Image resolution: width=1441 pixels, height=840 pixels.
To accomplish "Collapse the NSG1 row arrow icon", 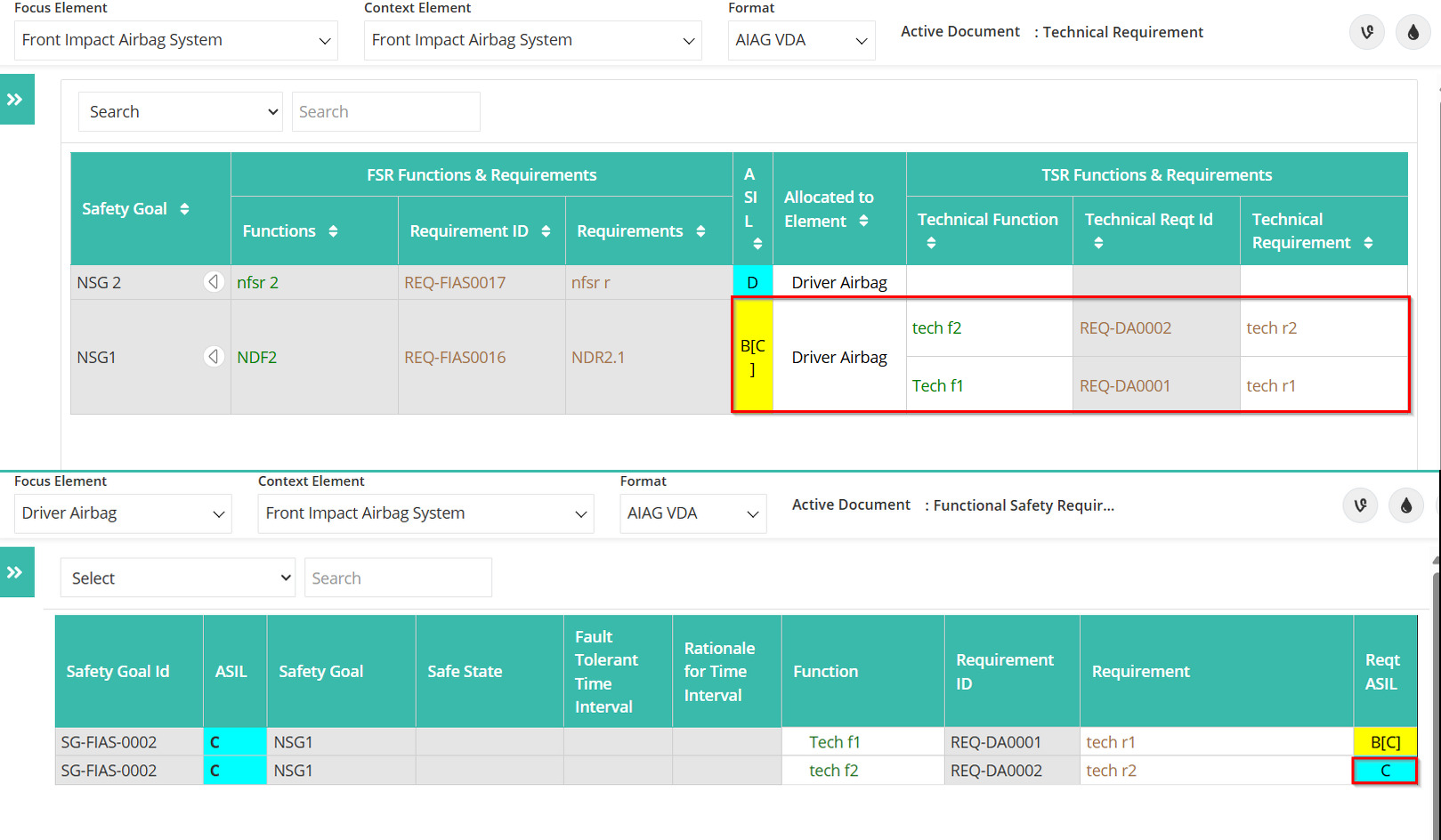I will [x=214, y=357].
